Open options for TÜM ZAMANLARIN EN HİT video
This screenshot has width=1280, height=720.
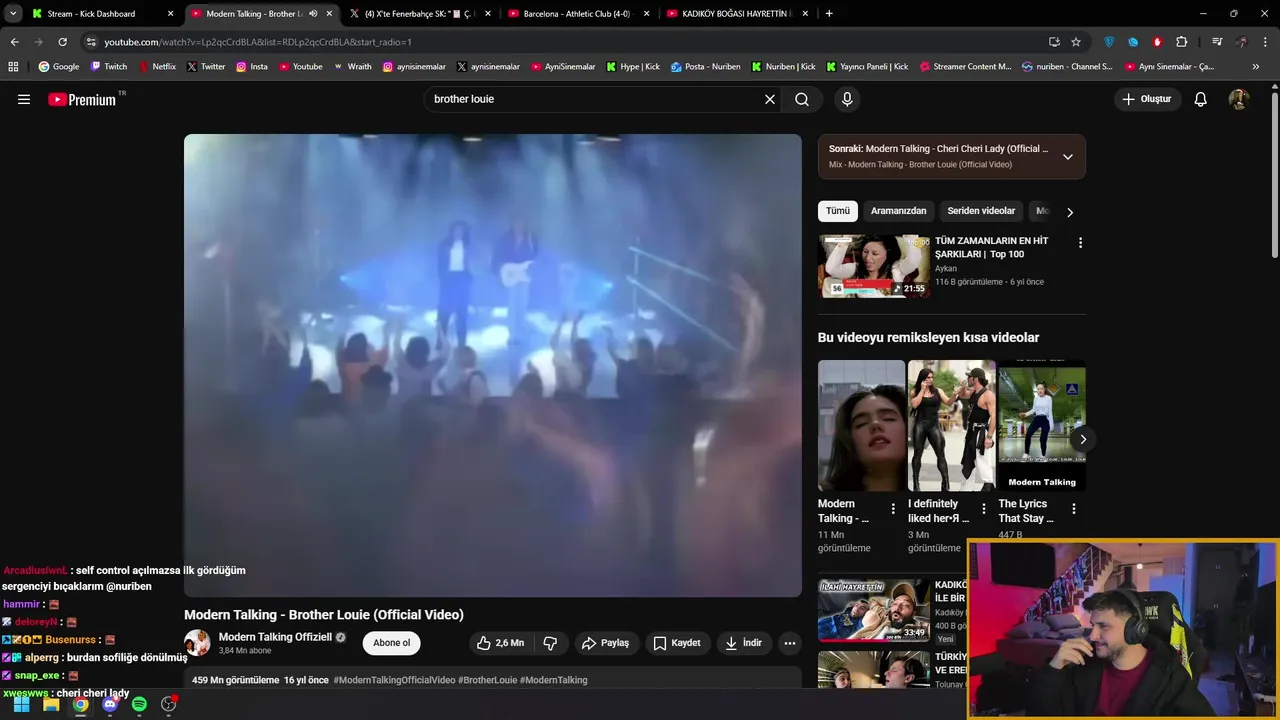coord(1080,243)
